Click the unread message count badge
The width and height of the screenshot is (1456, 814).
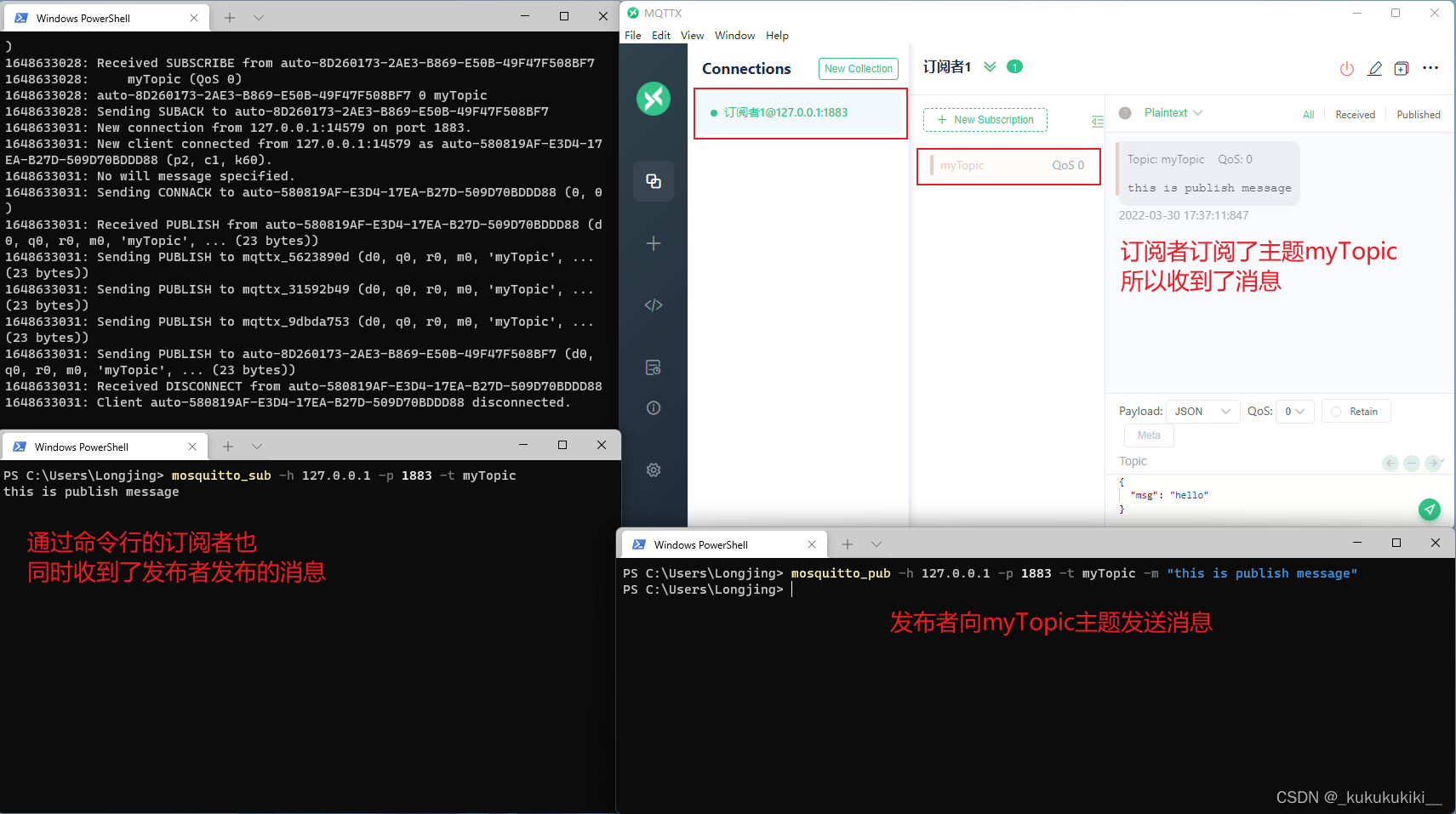[1014, 66]
